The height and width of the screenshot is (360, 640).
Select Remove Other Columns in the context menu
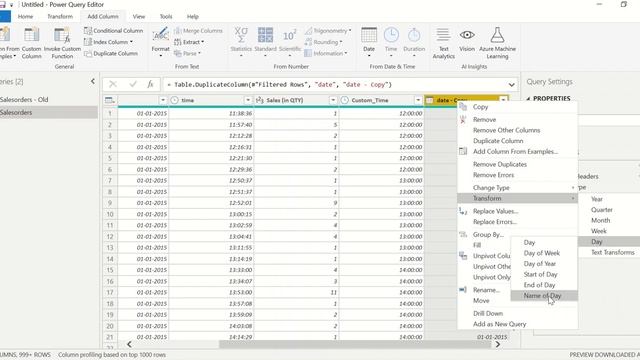click(x=518, y=130)
